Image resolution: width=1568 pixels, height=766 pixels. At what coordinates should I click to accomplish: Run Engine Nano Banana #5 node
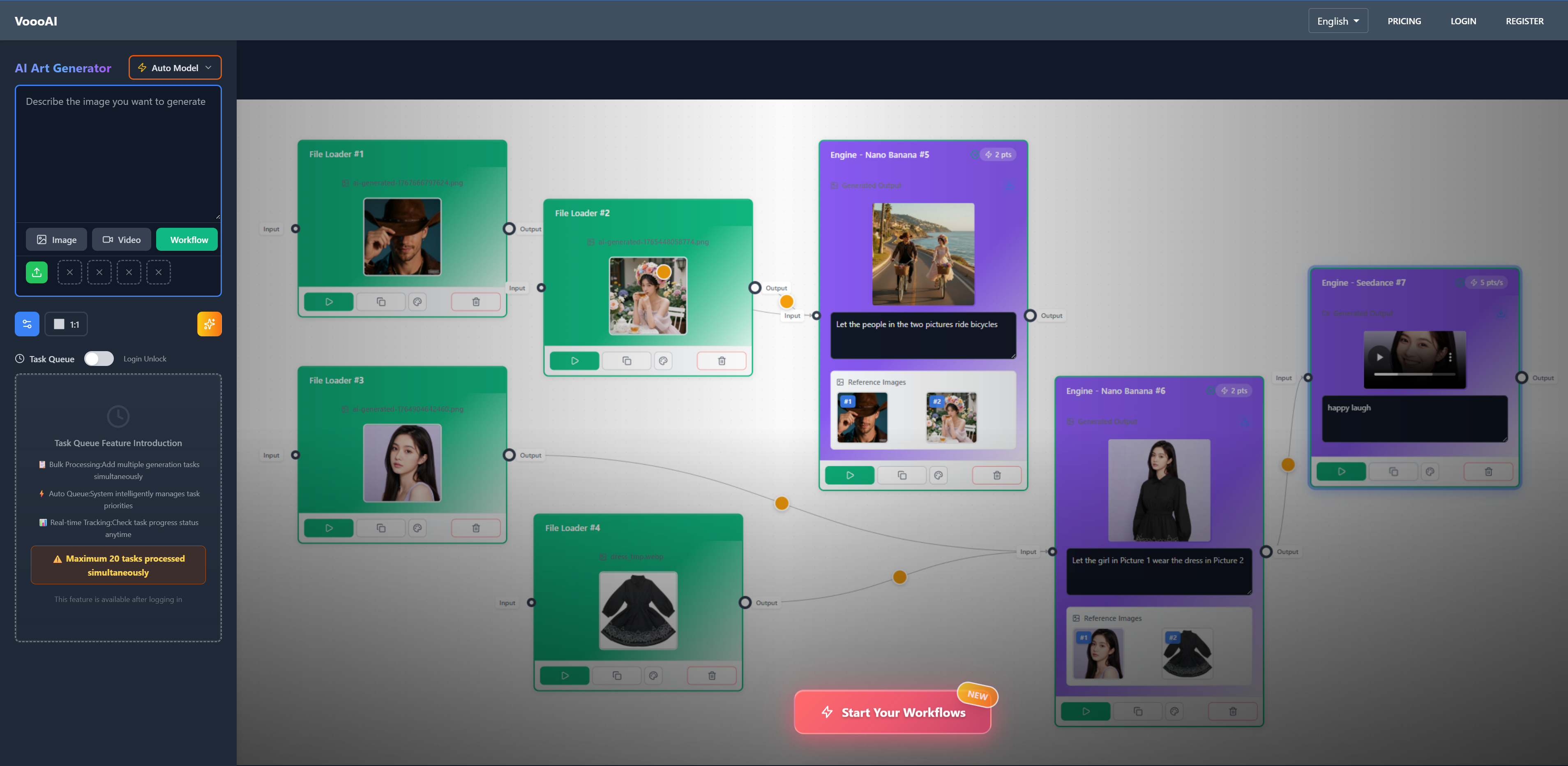click(850, 476)
